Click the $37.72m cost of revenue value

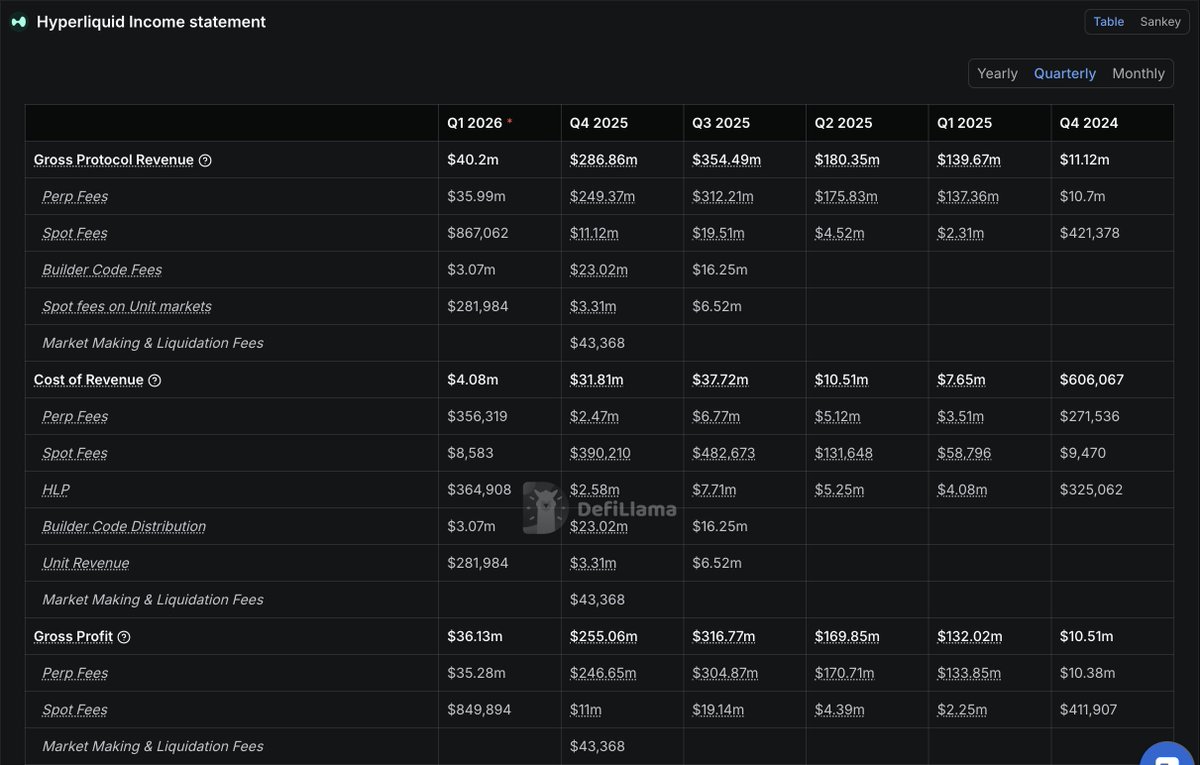720,380
